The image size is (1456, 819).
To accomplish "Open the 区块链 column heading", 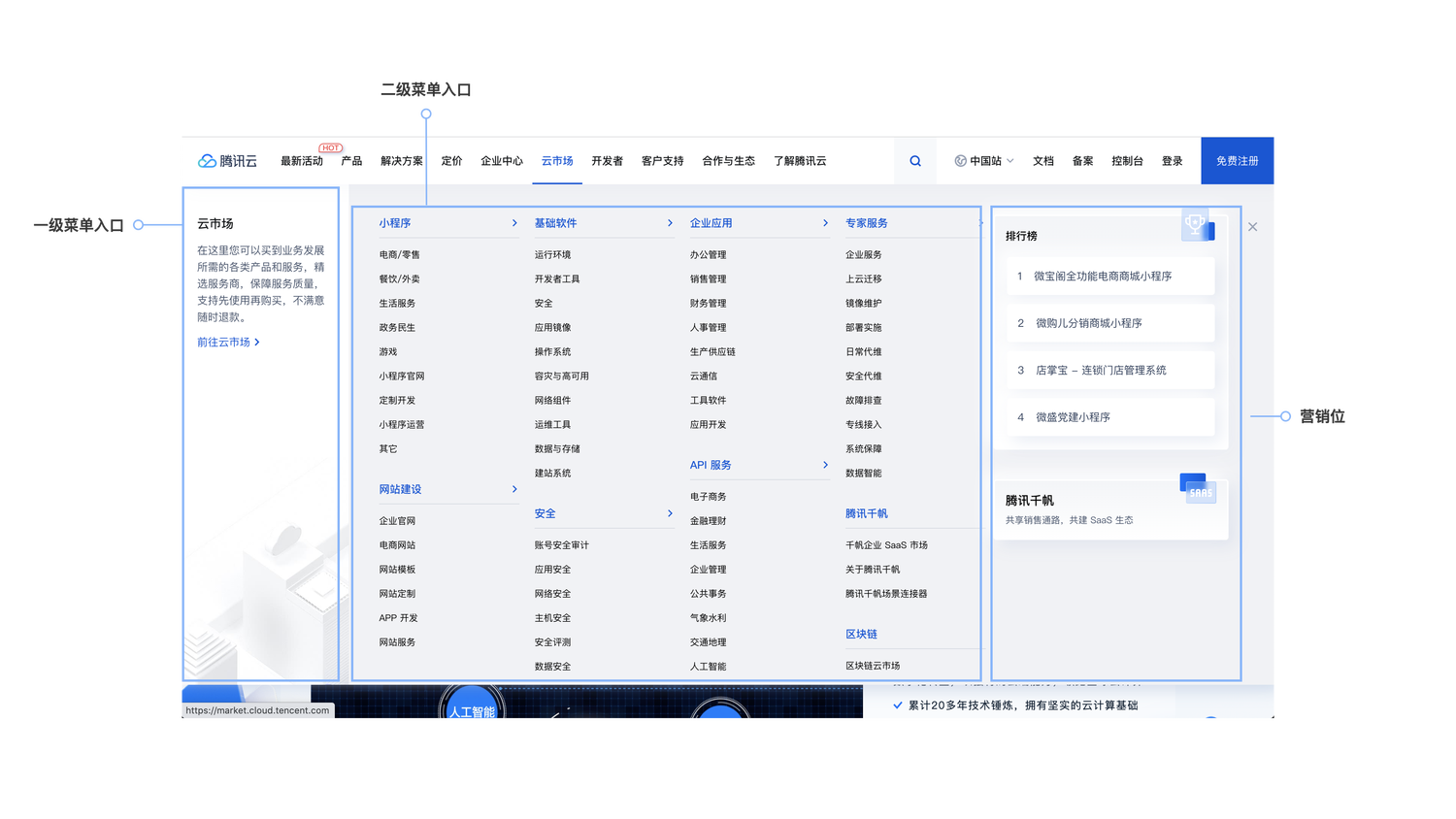I will coord(861,634).
